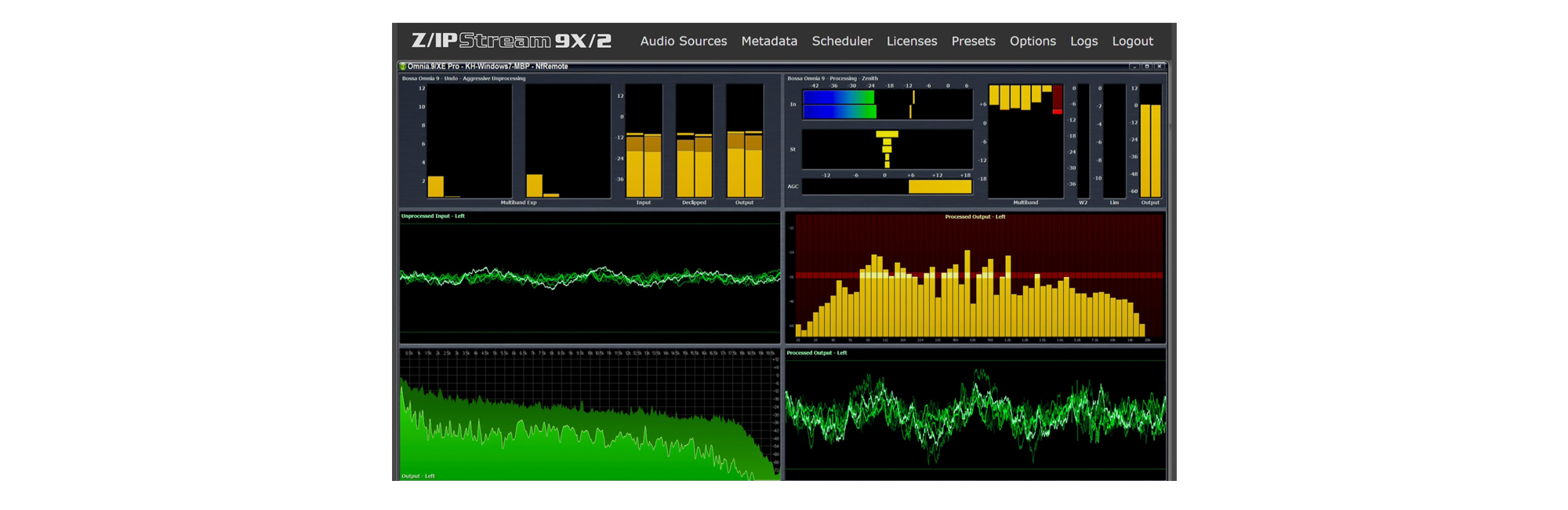Click the 'Multiband Exp' label in Undo panel
Viewport: 1568px width, 510px height.
[518, 202]
